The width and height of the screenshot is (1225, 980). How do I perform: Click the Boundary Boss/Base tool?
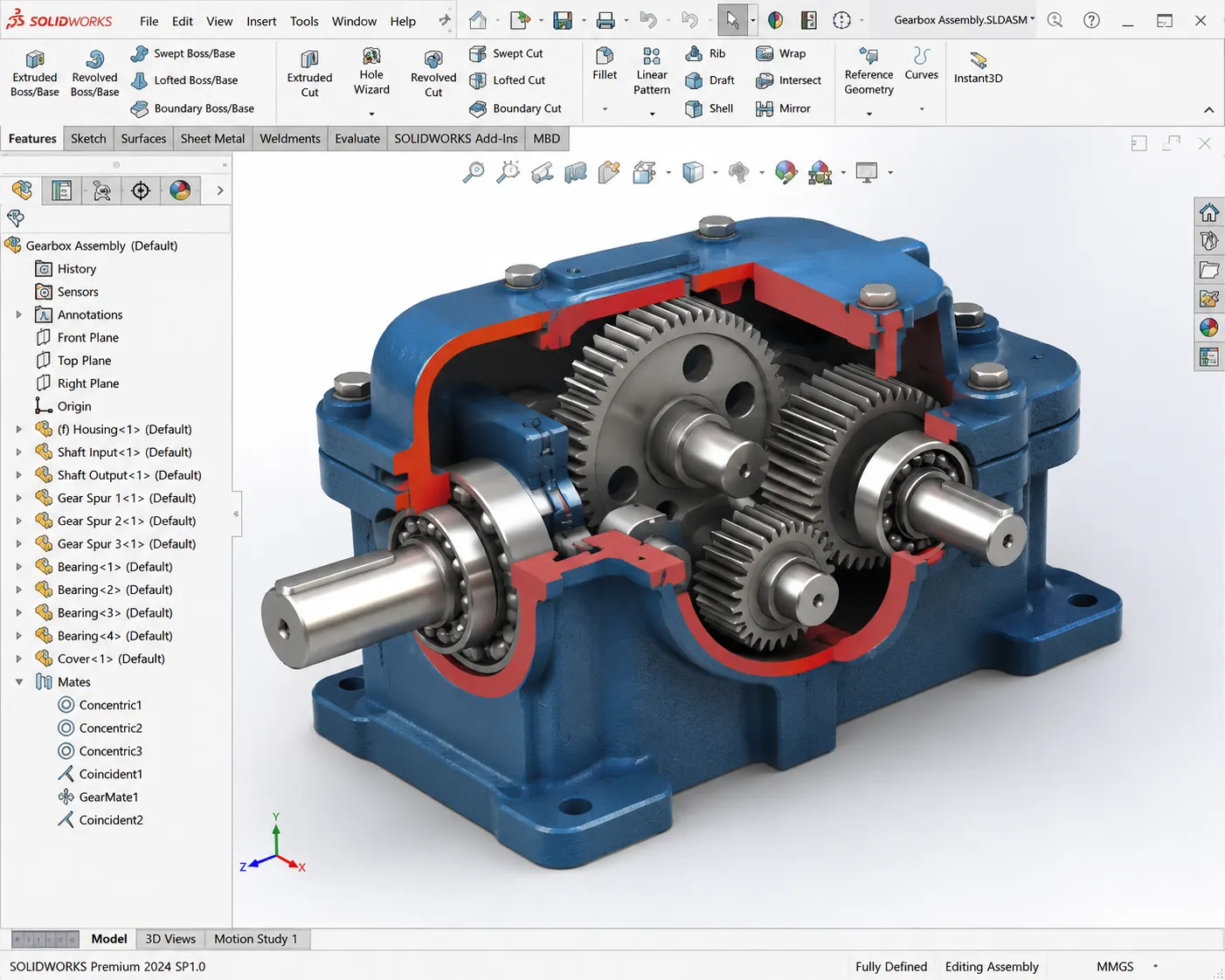coord(192,108)
